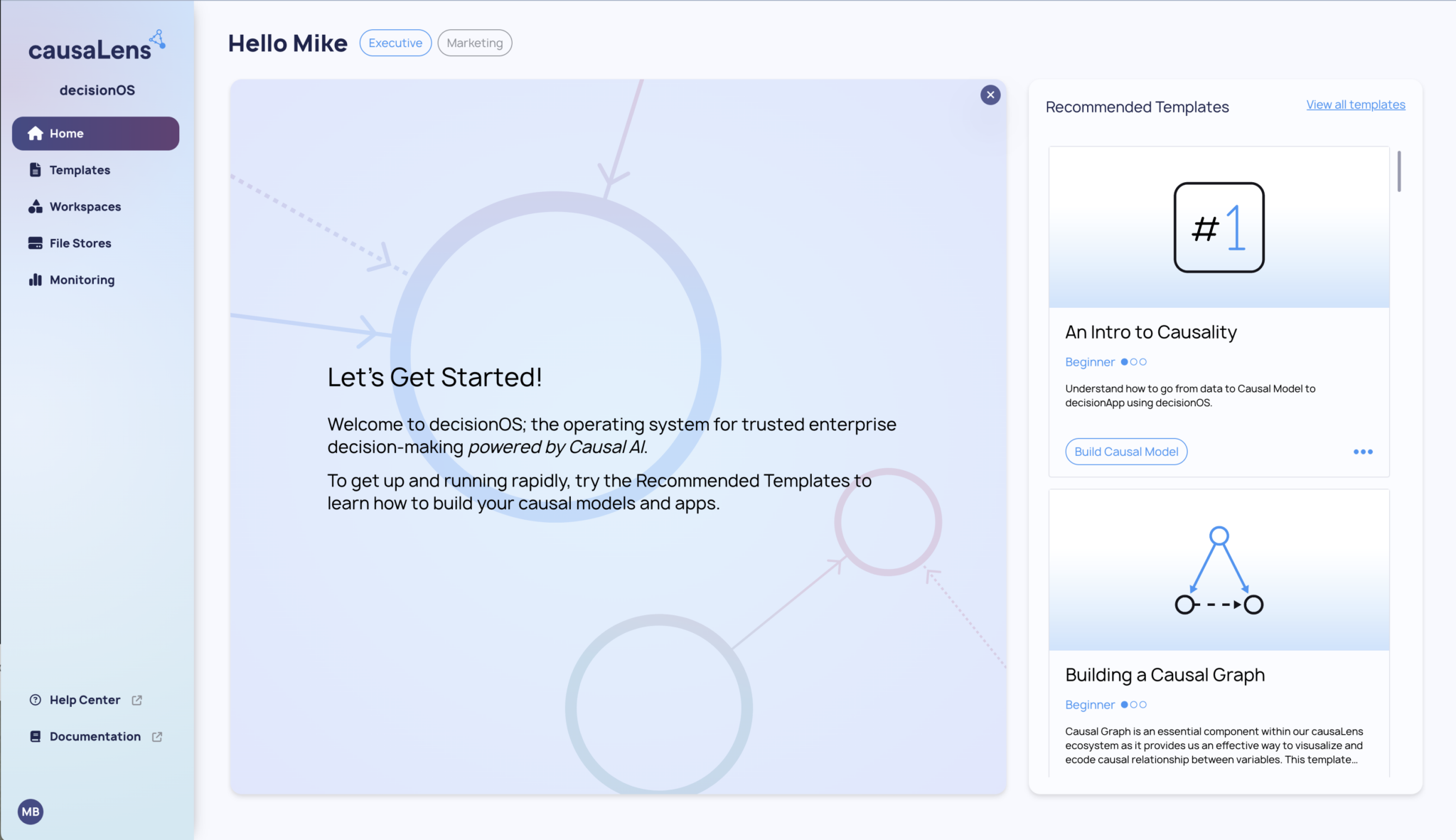Select the An Intro to Causality thumbnail
This screenshot has width=1456, height=840.
1219,228
